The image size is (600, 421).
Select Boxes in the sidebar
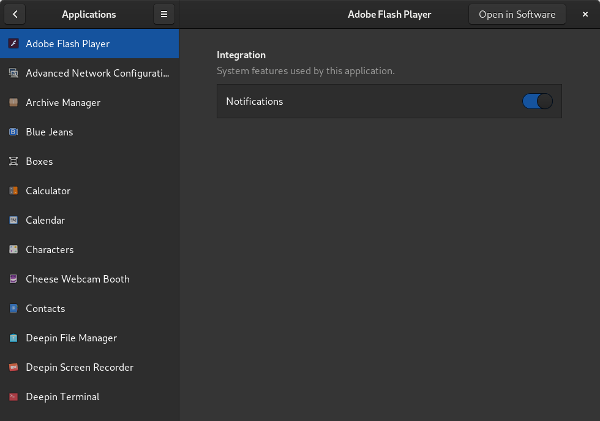click(x=90, y=161)
